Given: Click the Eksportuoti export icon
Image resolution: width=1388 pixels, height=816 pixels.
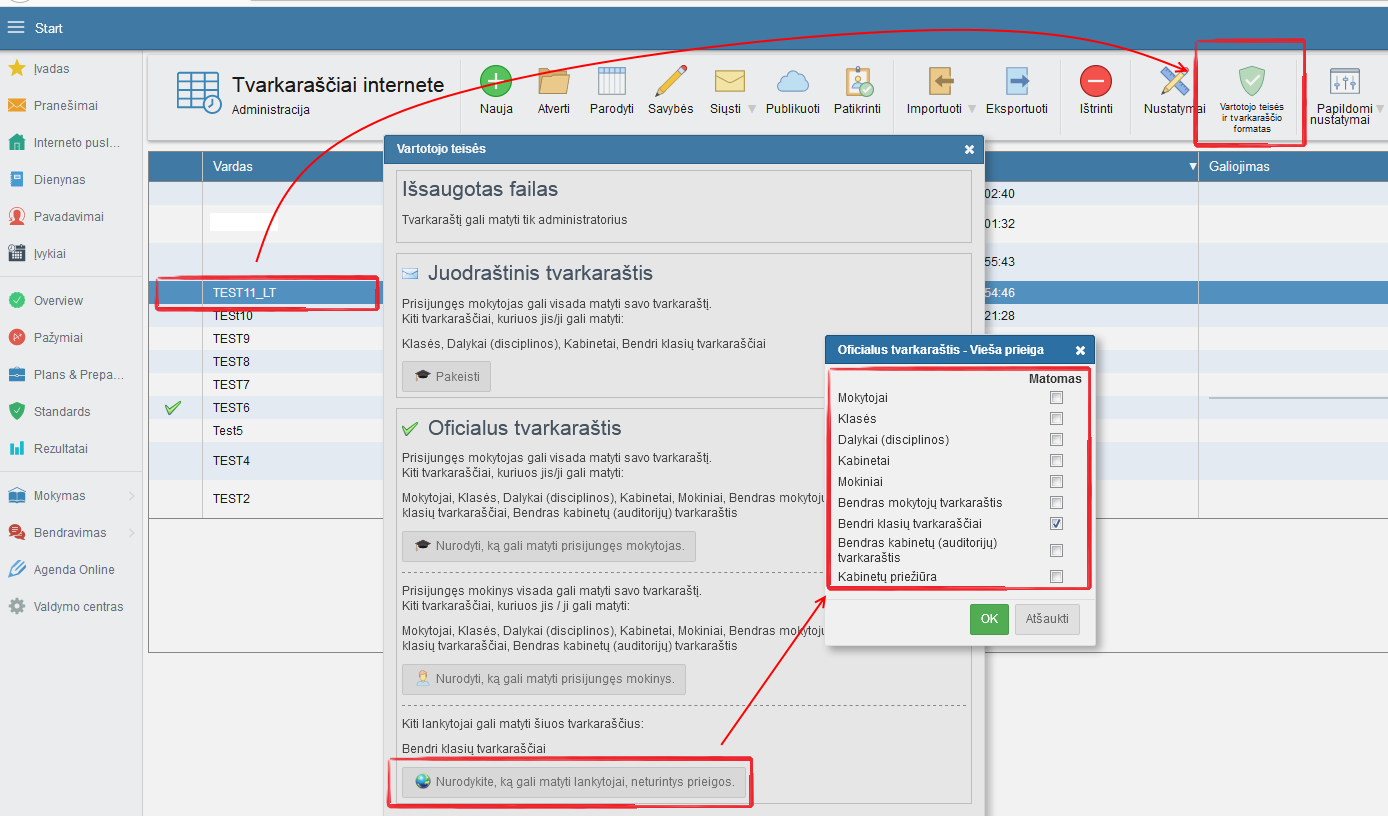Looking at the screenshot, I should (x=1017, y=82).
